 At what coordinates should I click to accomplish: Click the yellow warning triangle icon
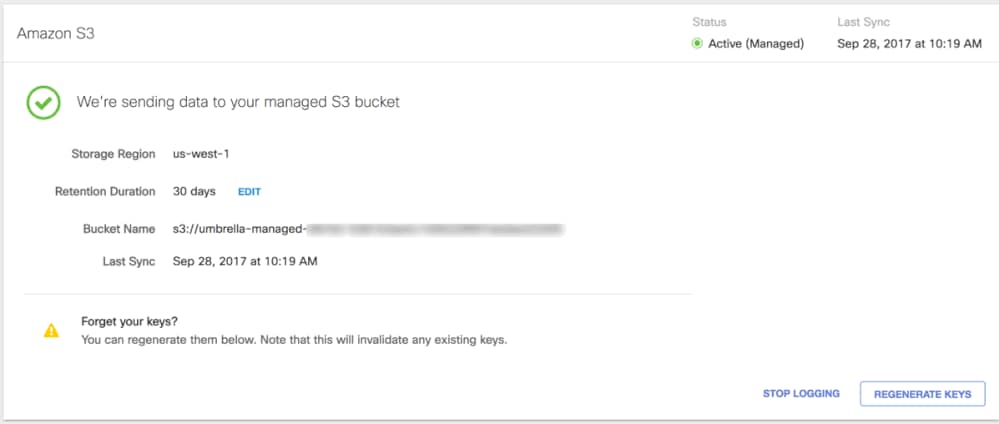click(x=51, y=331)
